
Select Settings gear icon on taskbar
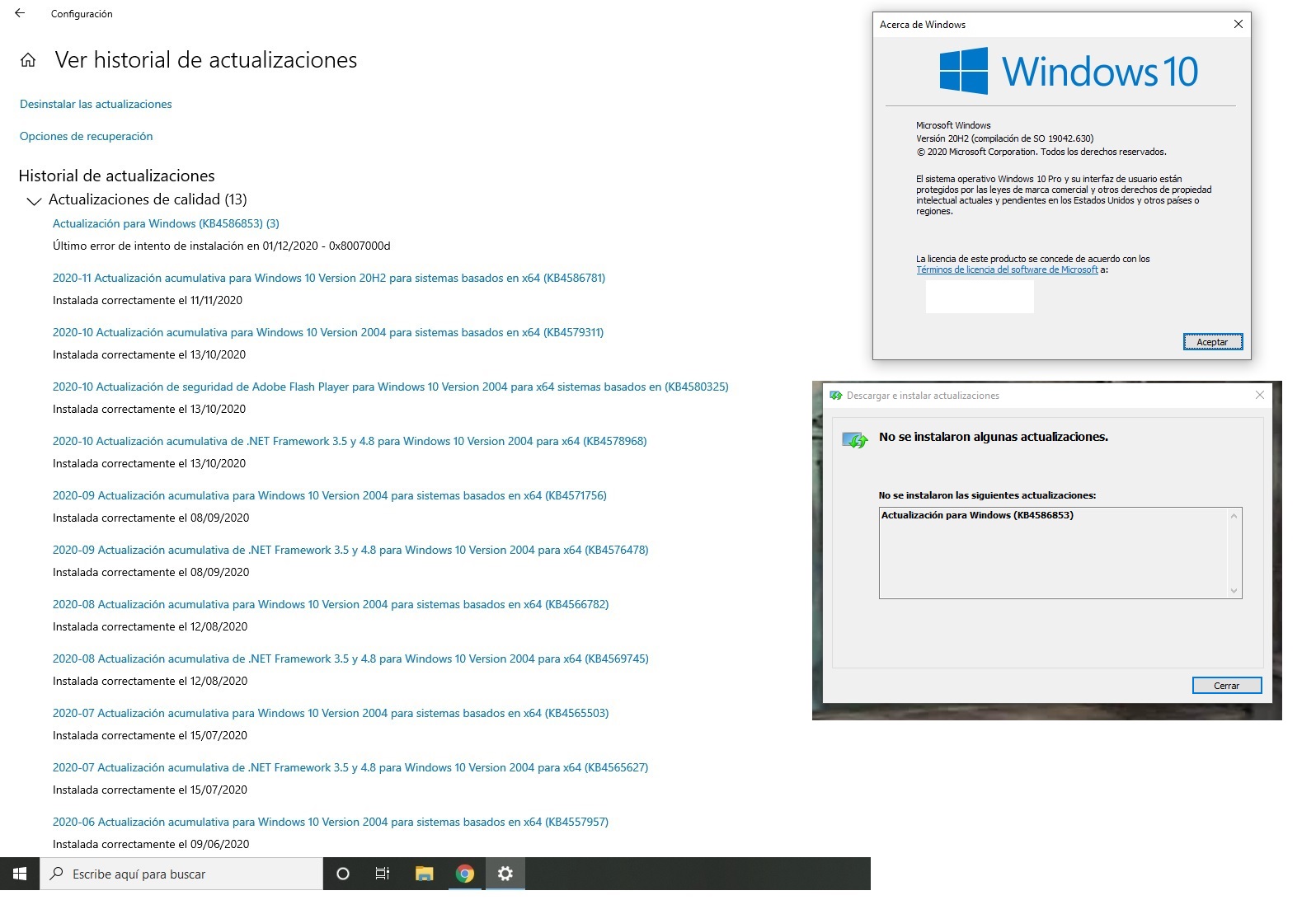click(x=505, y=874)
